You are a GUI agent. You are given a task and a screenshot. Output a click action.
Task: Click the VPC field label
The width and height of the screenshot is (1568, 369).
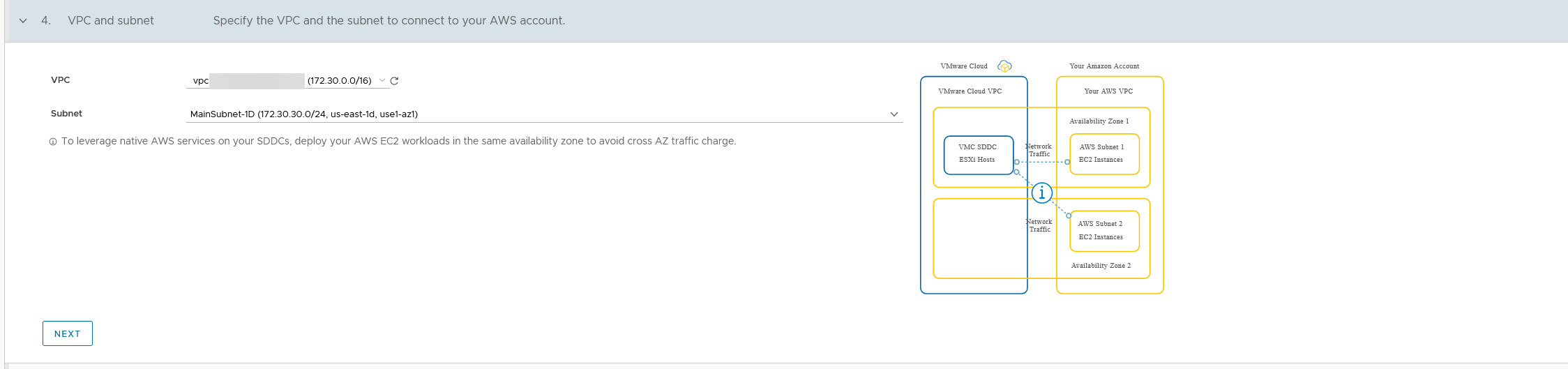click(x=61, y=80)
